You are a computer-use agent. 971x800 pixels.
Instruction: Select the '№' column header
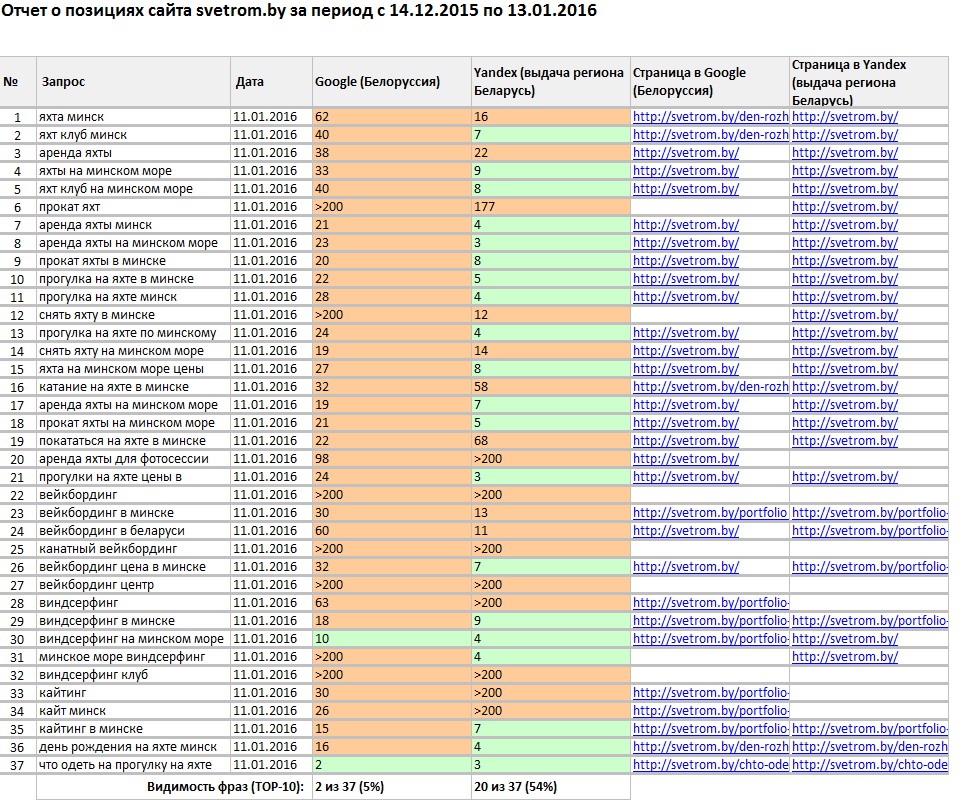coord(18,82)
